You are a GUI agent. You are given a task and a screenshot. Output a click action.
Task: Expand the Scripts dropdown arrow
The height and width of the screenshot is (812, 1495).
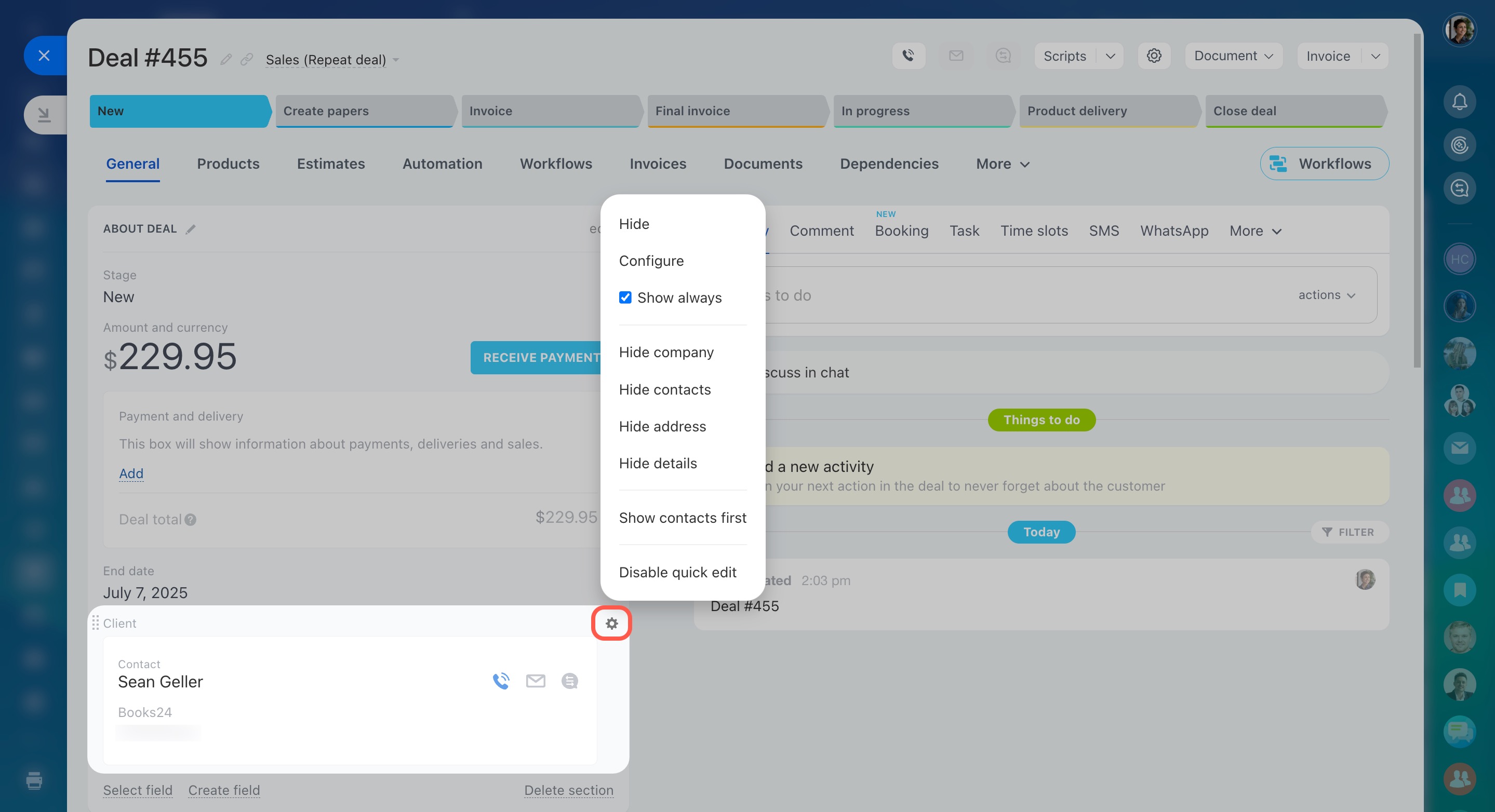[x=1110, y=56]
